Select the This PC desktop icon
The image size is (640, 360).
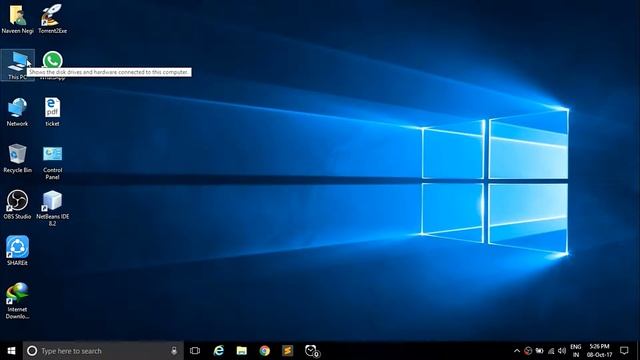[x=18, y=65]
